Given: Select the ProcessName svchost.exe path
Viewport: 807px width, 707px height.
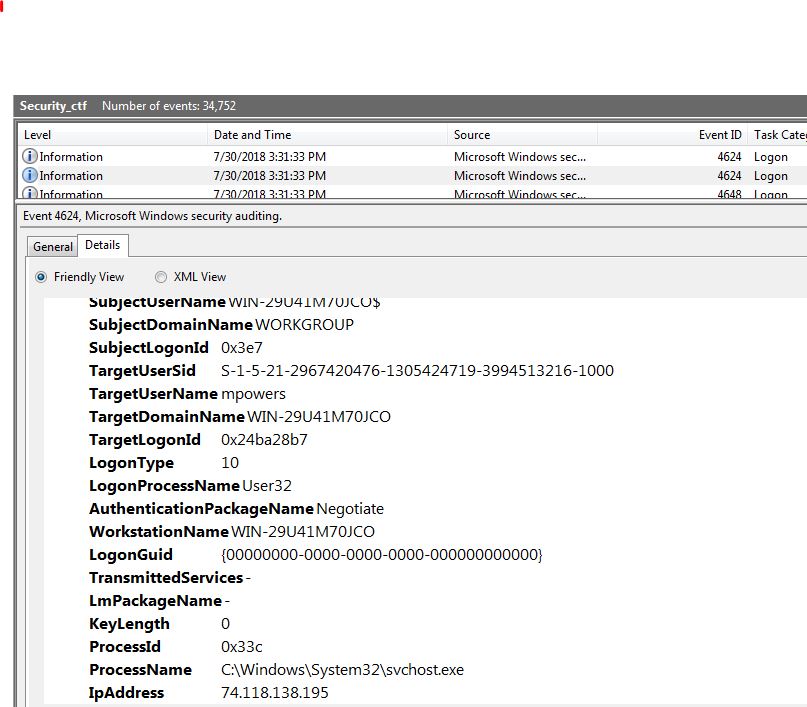Looking at the screenshot, I should tap(342, 670).
